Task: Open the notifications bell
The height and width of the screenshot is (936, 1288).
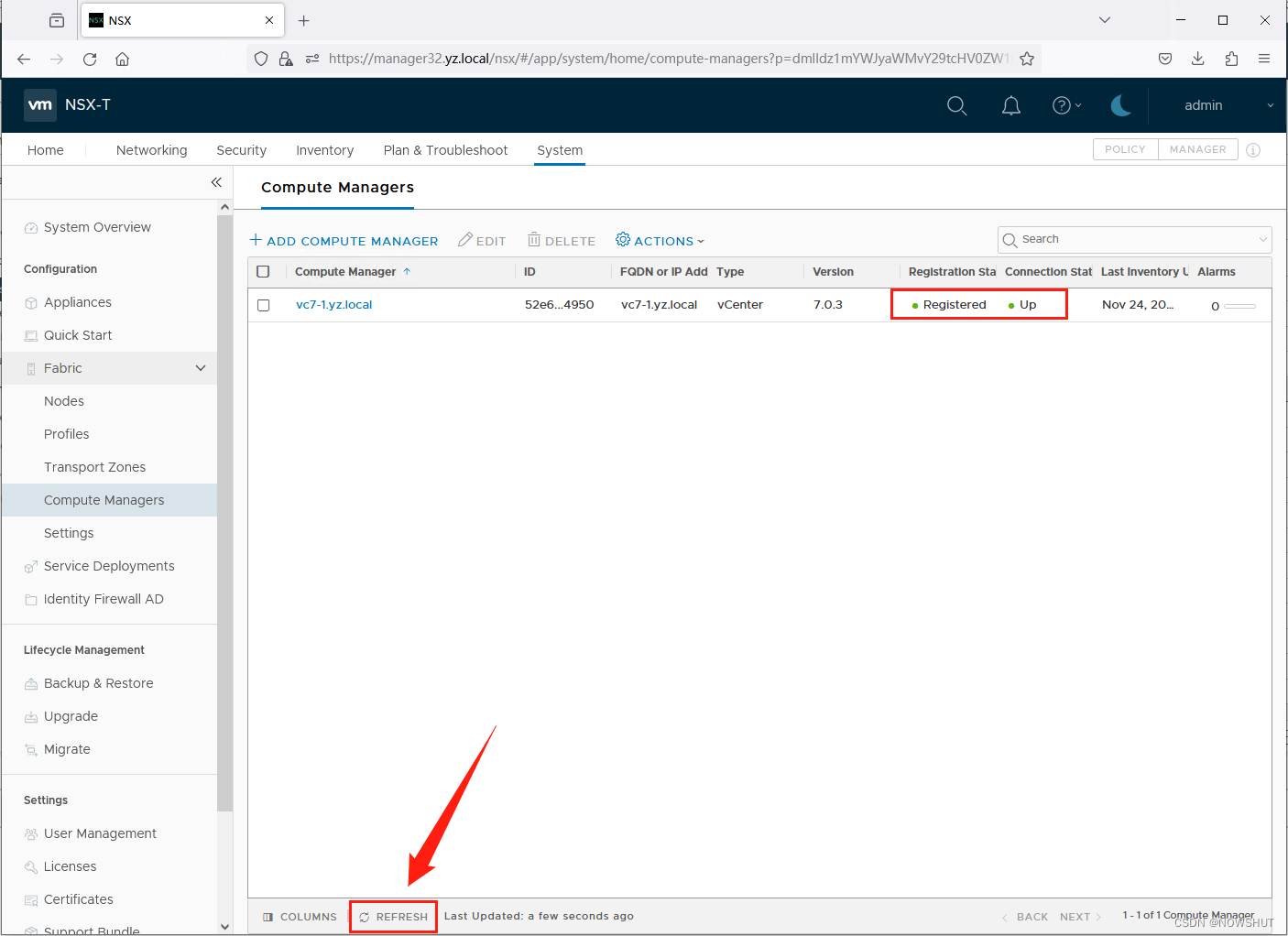Action: coord(1010,105)
